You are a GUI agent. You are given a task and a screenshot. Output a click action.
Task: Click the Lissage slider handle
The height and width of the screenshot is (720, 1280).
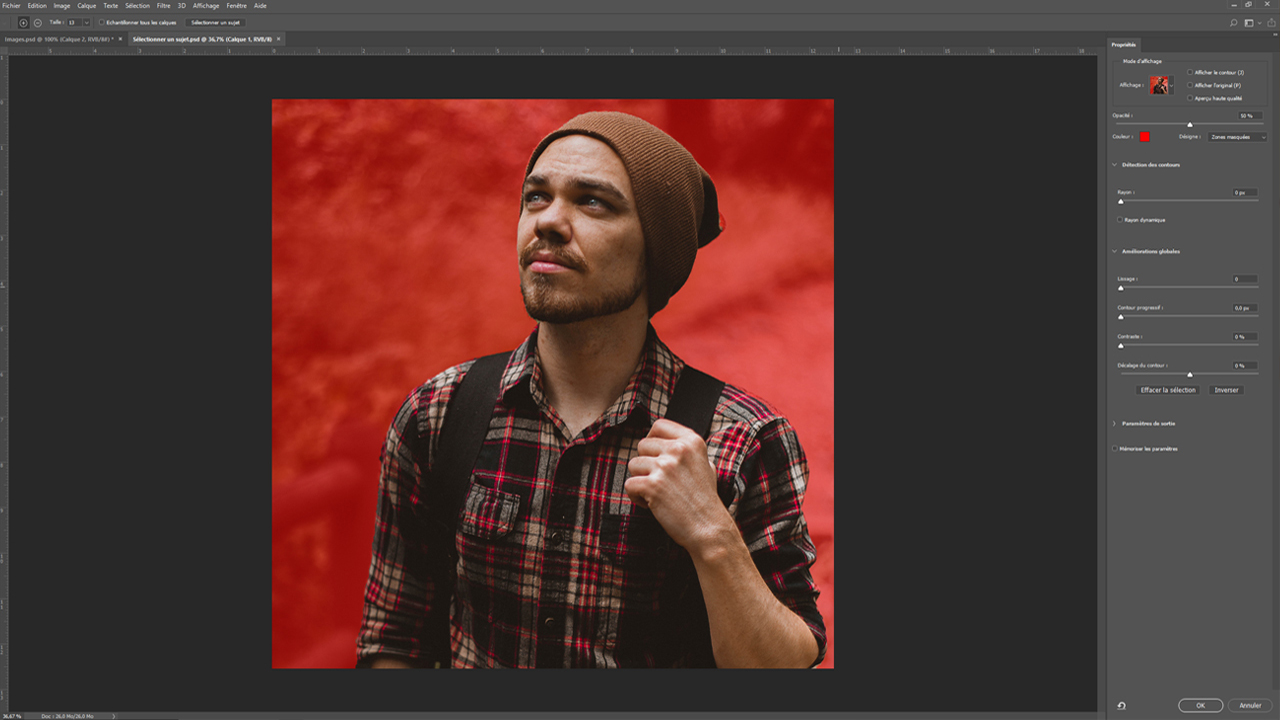click(x=1121, y=288)
